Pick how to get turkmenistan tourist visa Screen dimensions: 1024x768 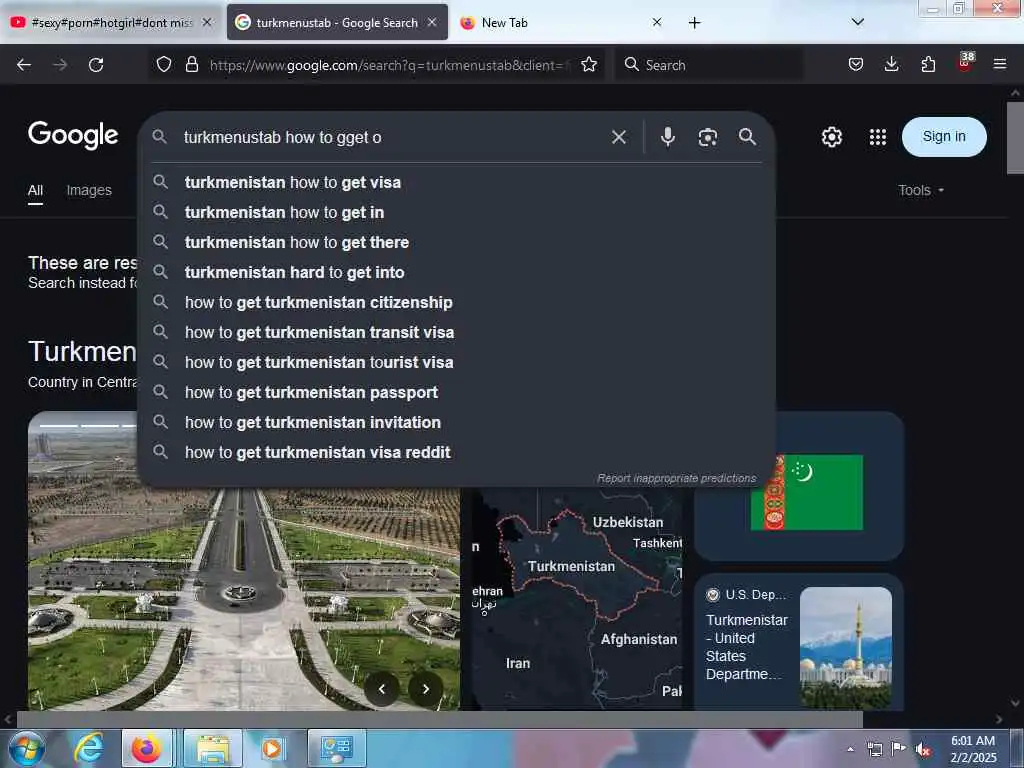(456, 362)
